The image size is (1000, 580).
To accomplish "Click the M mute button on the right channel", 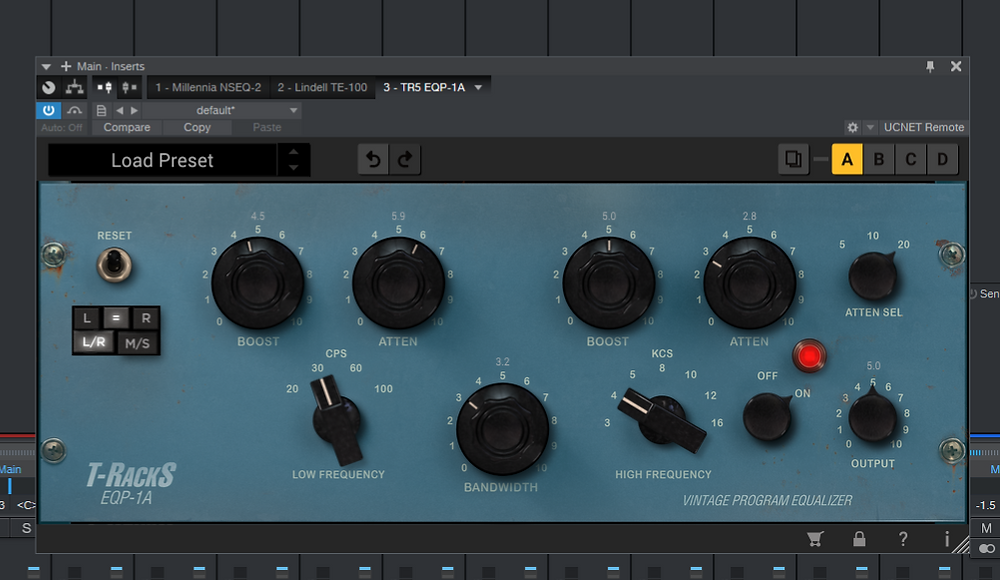I will [x=986, y=528].
